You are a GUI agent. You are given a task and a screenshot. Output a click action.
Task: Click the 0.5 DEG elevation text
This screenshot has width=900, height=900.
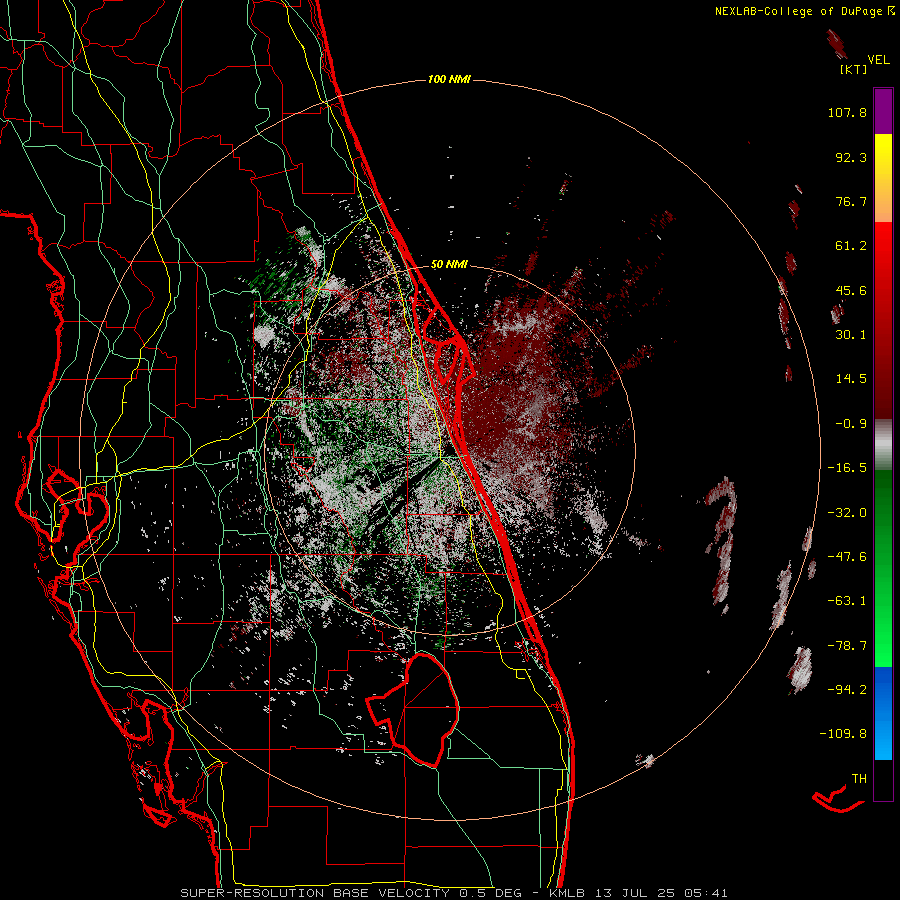pyautogui.click(x=490, y=893)
